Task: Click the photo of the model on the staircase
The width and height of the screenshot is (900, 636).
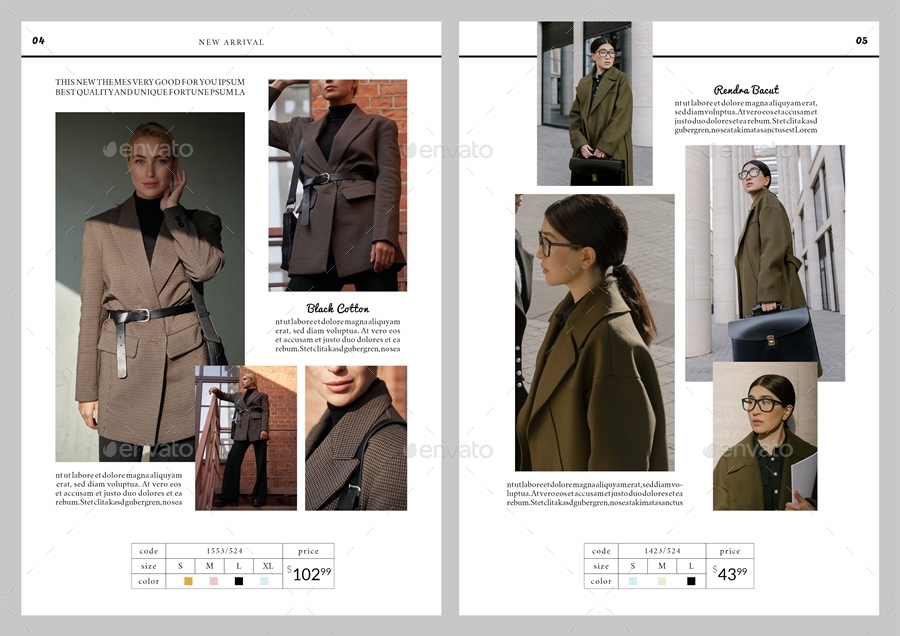Action: (239, 437)
